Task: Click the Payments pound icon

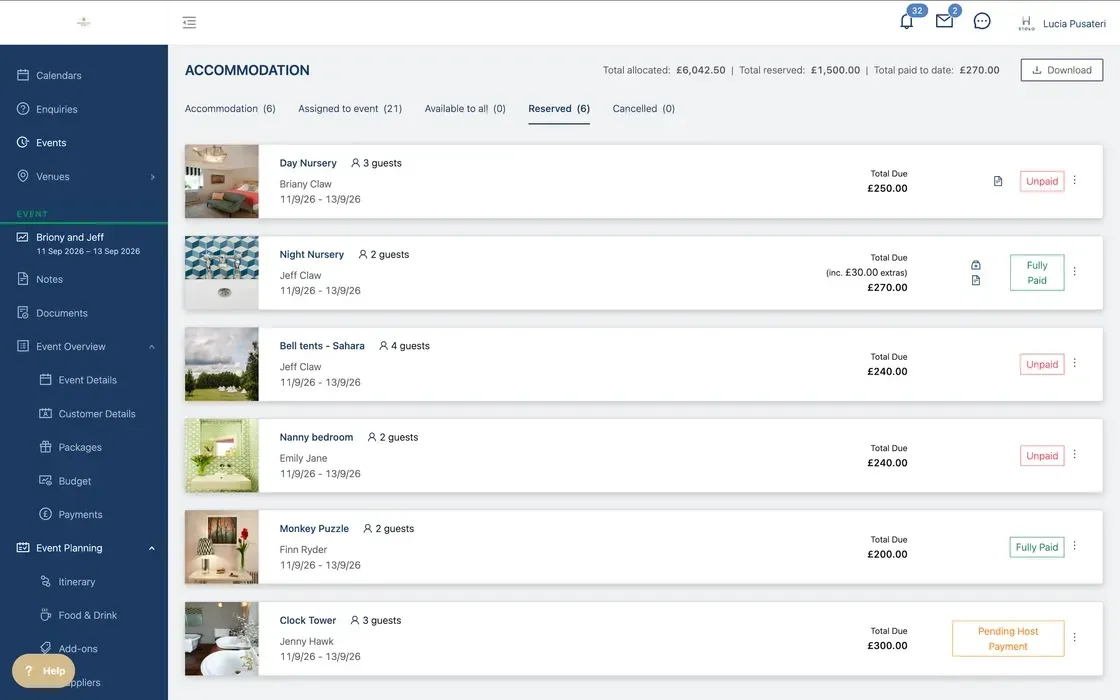Action: (x=45, y=514)
